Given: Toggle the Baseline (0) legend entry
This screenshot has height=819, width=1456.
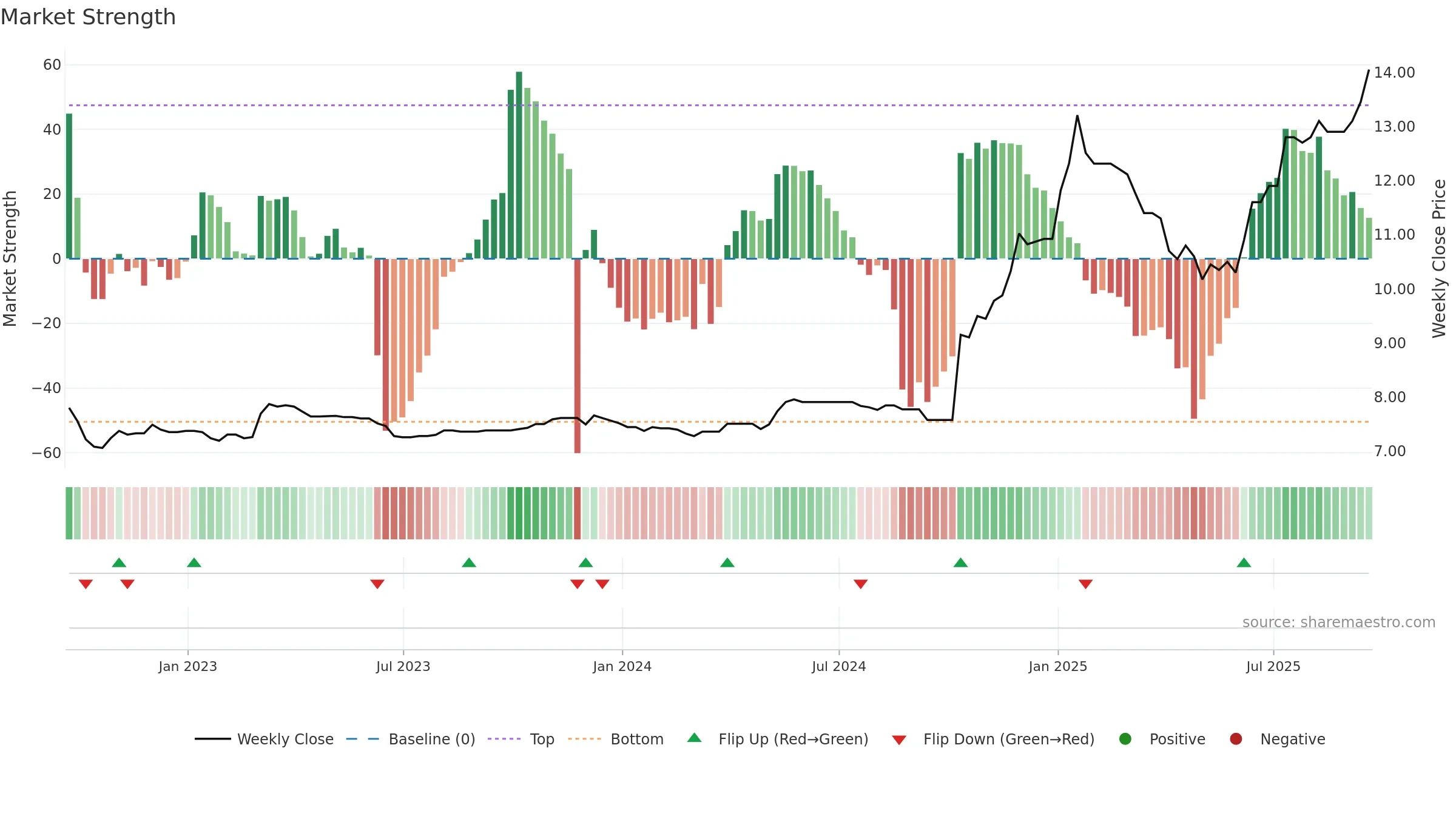Looking at the screenshot, I should tap(410, 739).
